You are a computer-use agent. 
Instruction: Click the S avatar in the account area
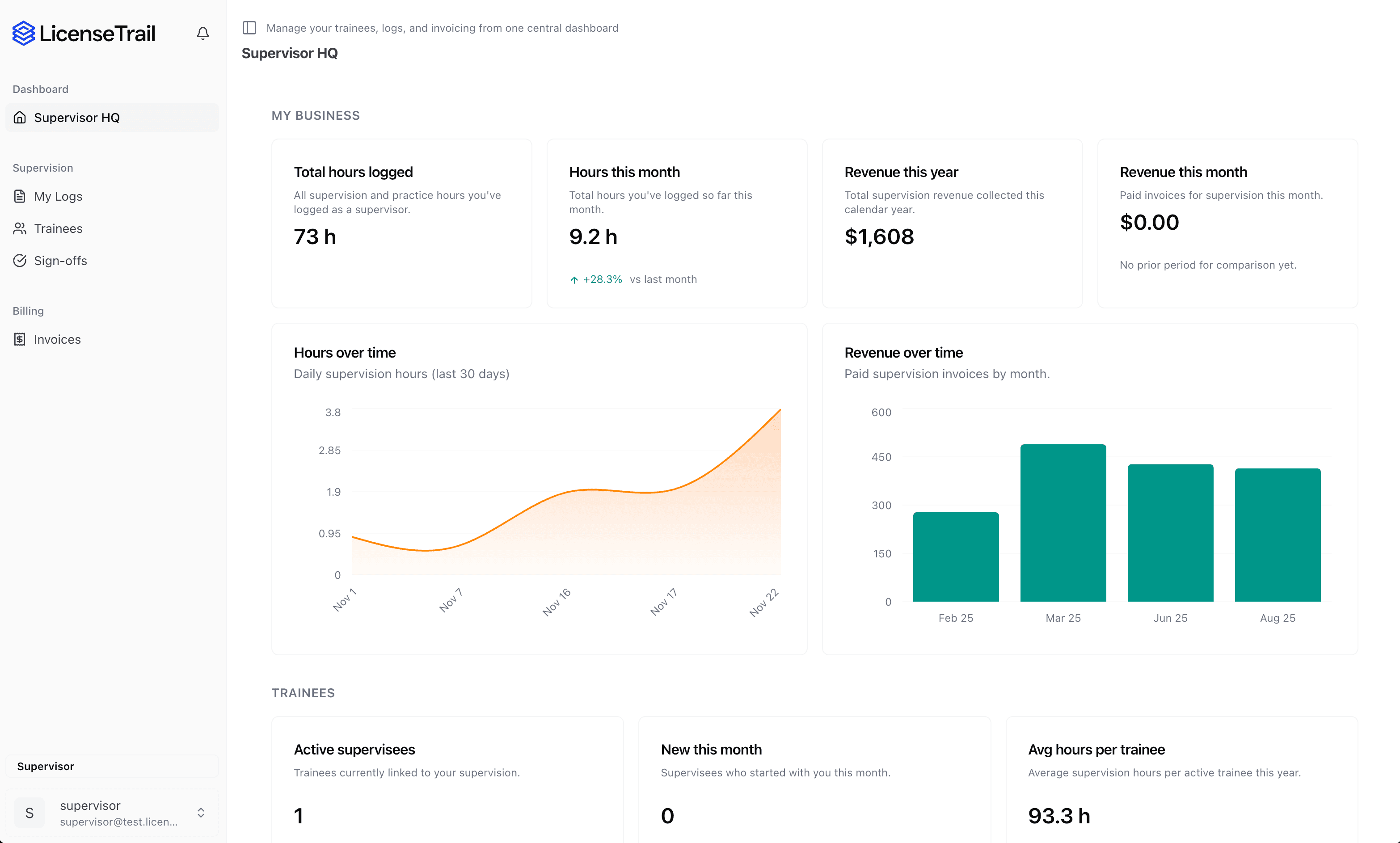(x=30, y=813)
